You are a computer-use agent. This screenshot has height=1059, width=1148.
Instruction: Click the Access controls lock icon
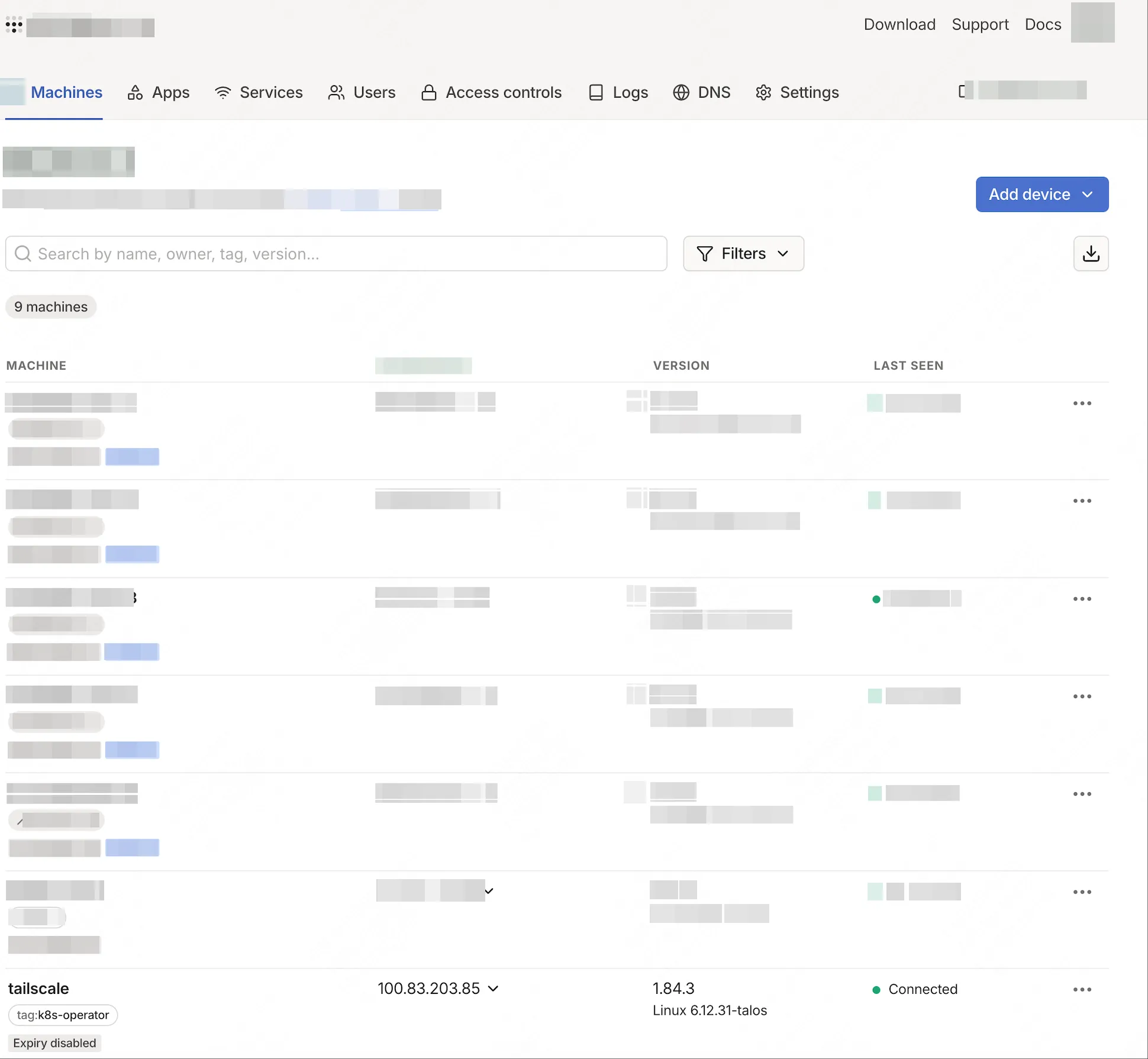428,92
